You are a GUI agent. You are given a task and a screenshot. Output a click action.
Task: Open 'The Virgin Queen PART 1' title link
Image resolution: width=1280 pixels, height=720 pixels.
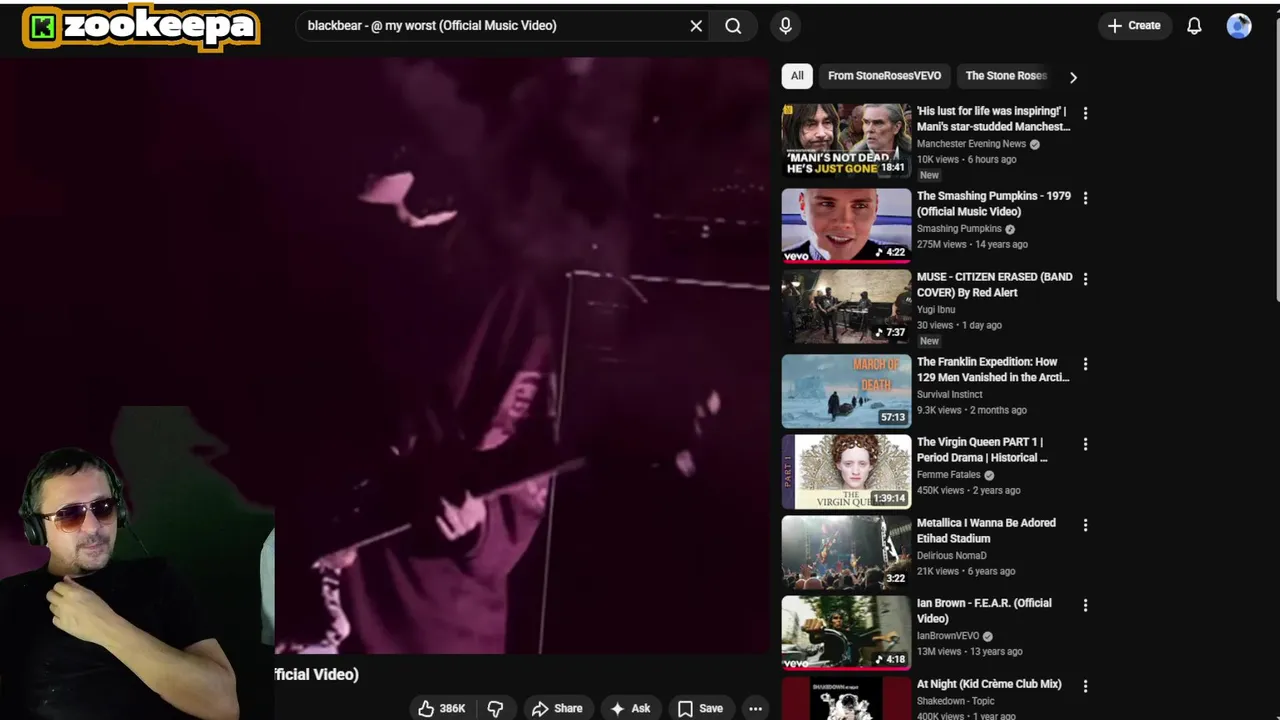click(982, 450)
